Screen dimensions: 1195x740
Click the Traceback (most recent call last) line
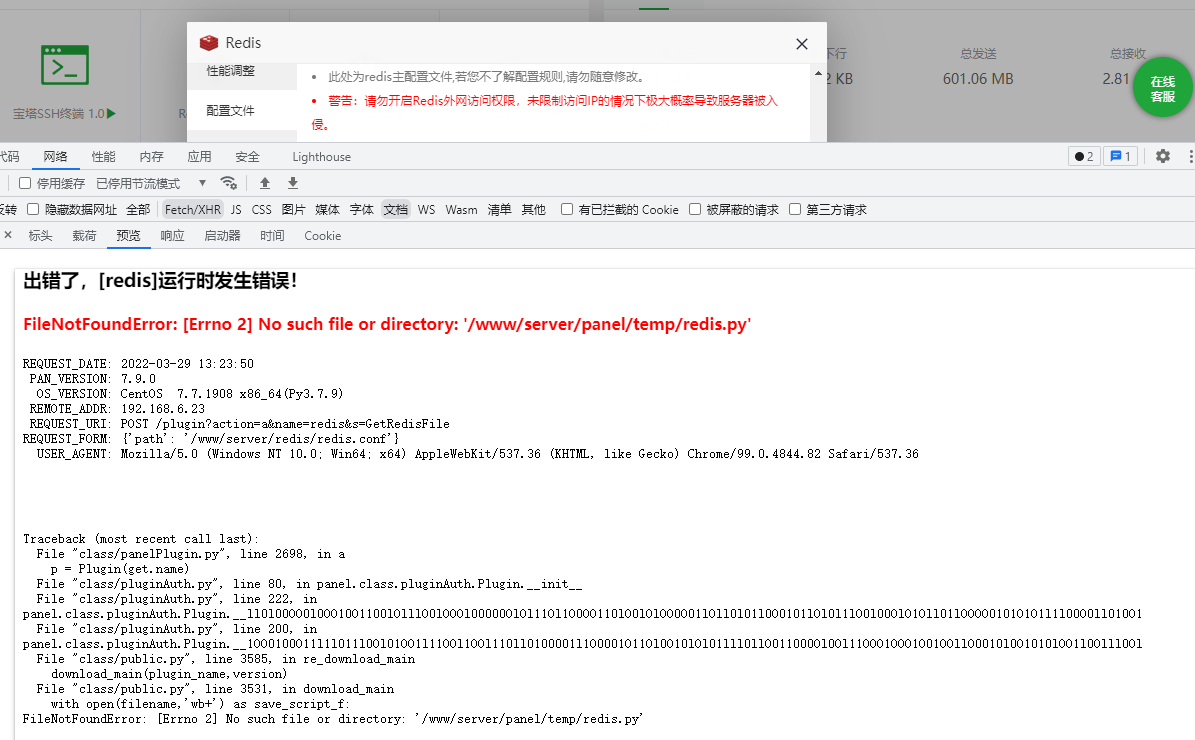pyautogui.click(x=141, y=539)
